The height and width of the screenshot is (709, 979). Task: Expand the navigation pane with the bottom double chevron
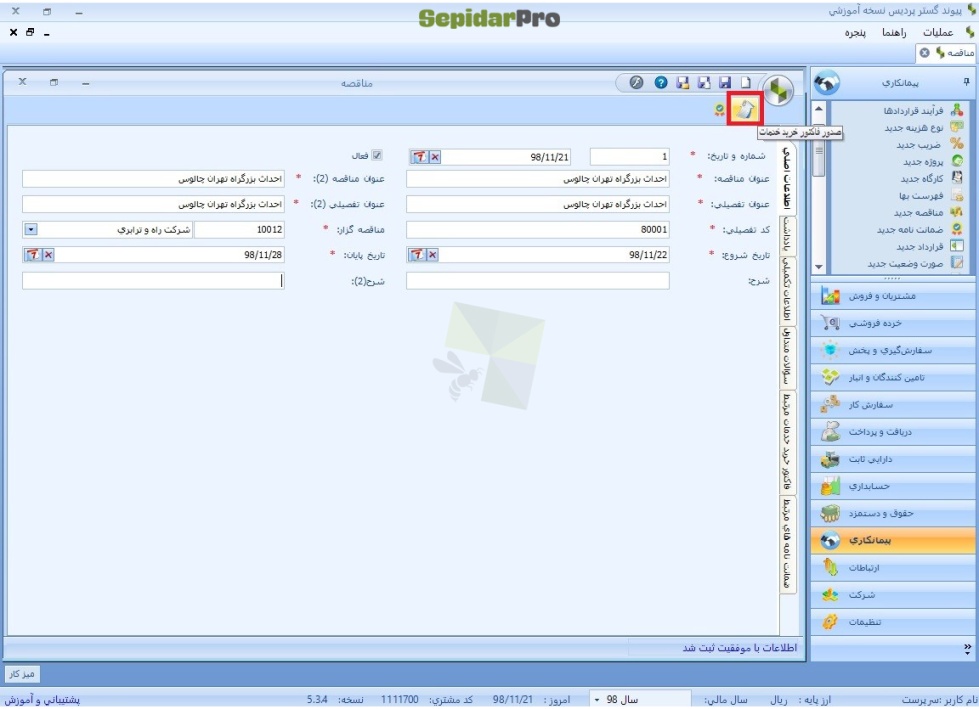point(967,649)
